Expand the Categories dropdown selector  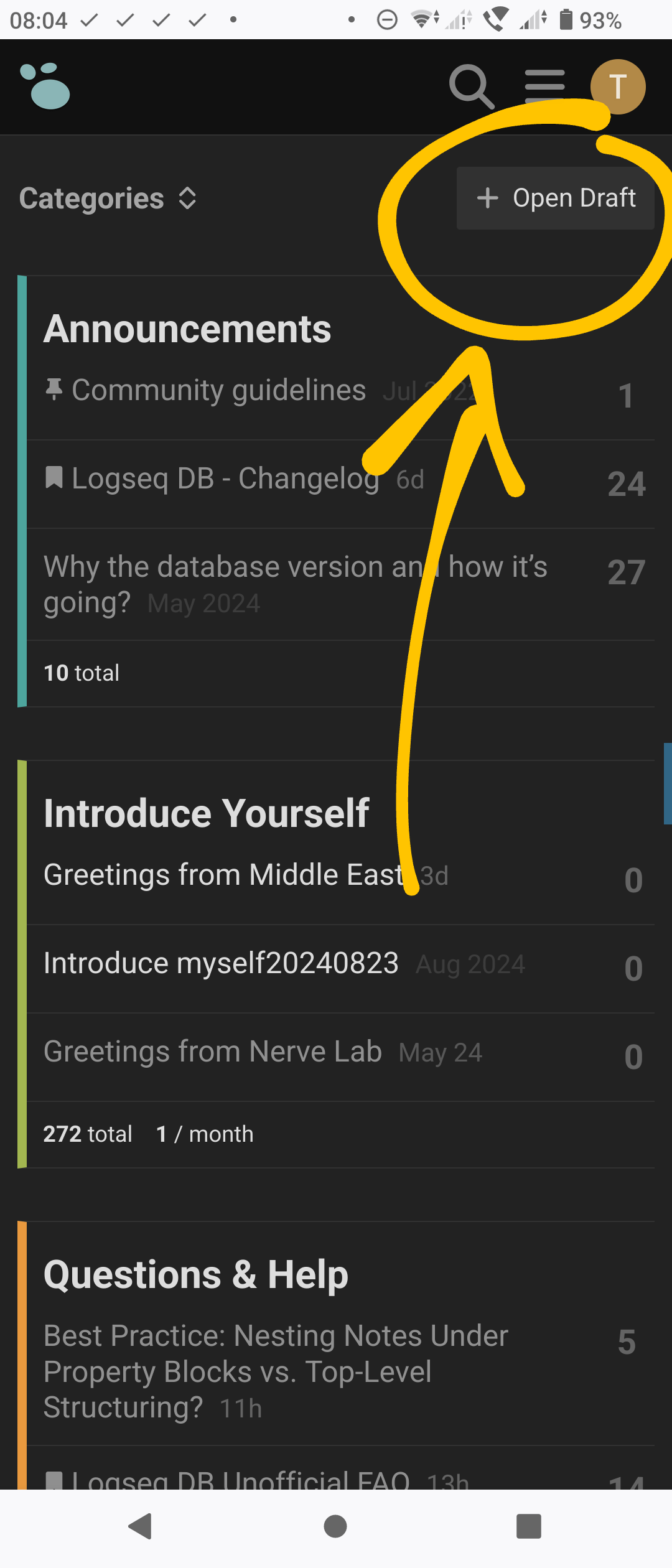click(x=108, y=198)
